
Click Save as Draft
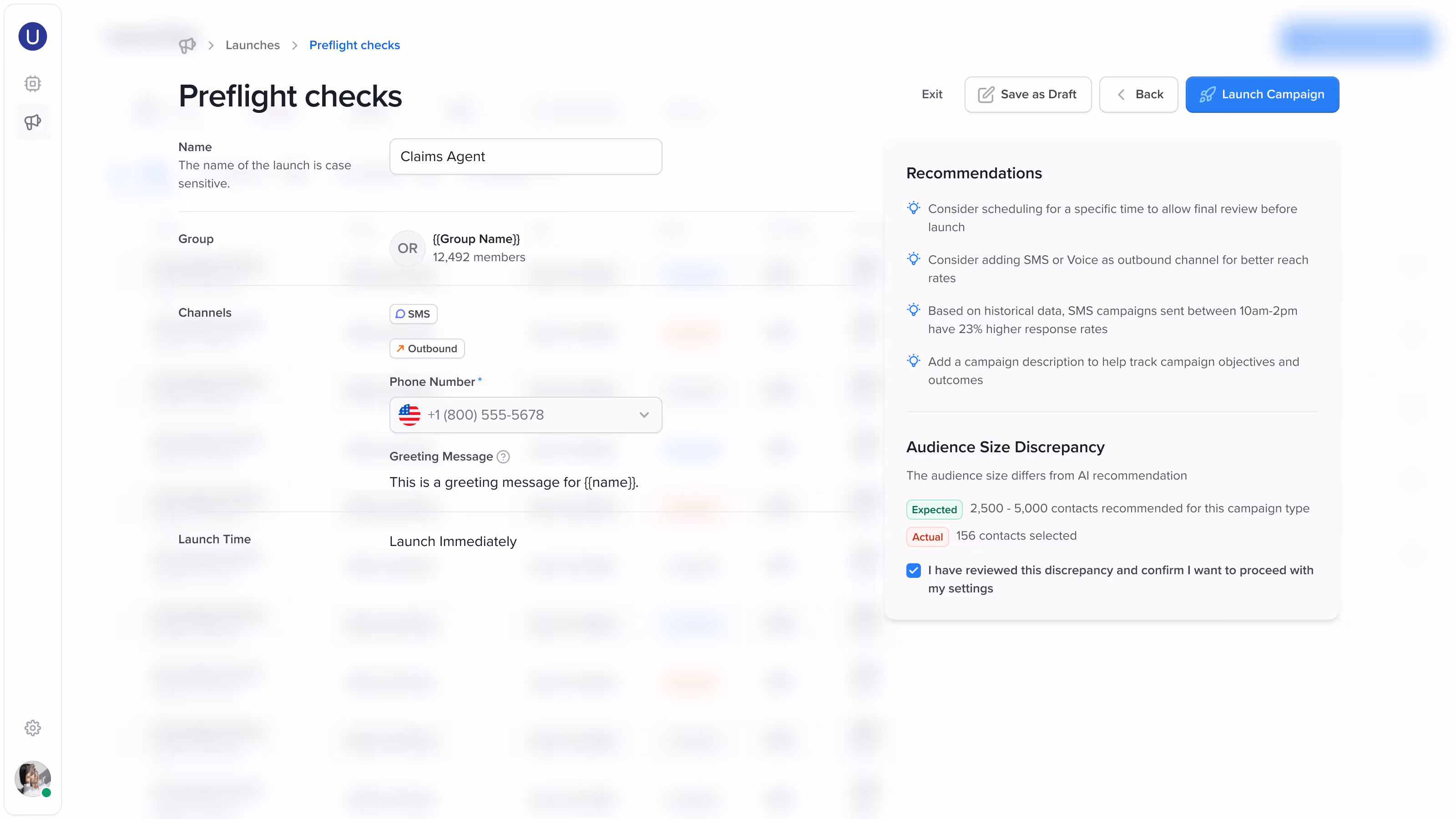1027,94
